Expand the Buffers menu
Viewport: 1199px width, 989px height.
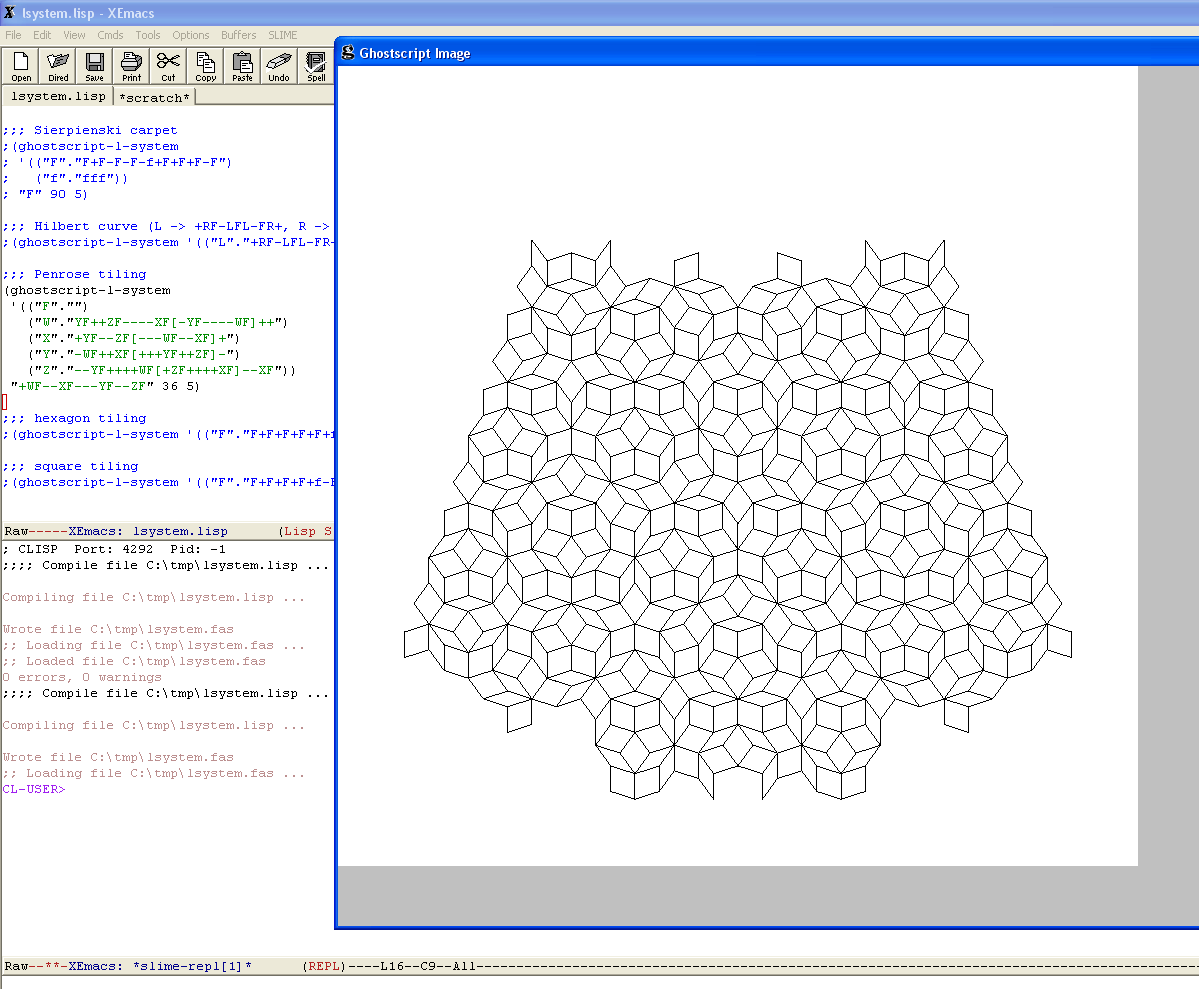coord(238,35)
